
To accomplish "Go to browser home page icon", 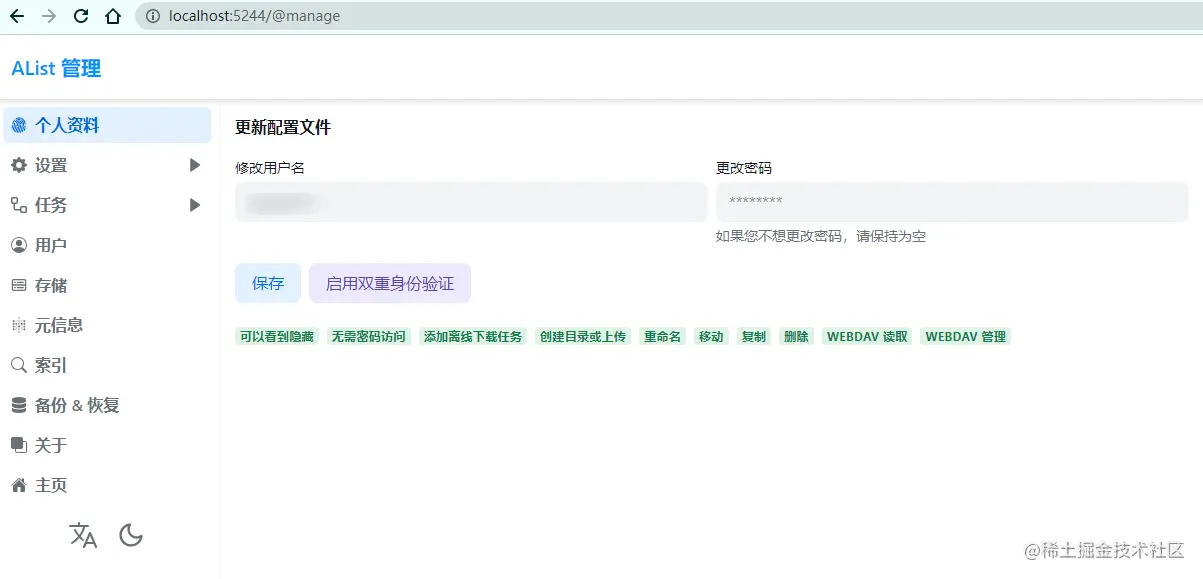I will point(113,16).
